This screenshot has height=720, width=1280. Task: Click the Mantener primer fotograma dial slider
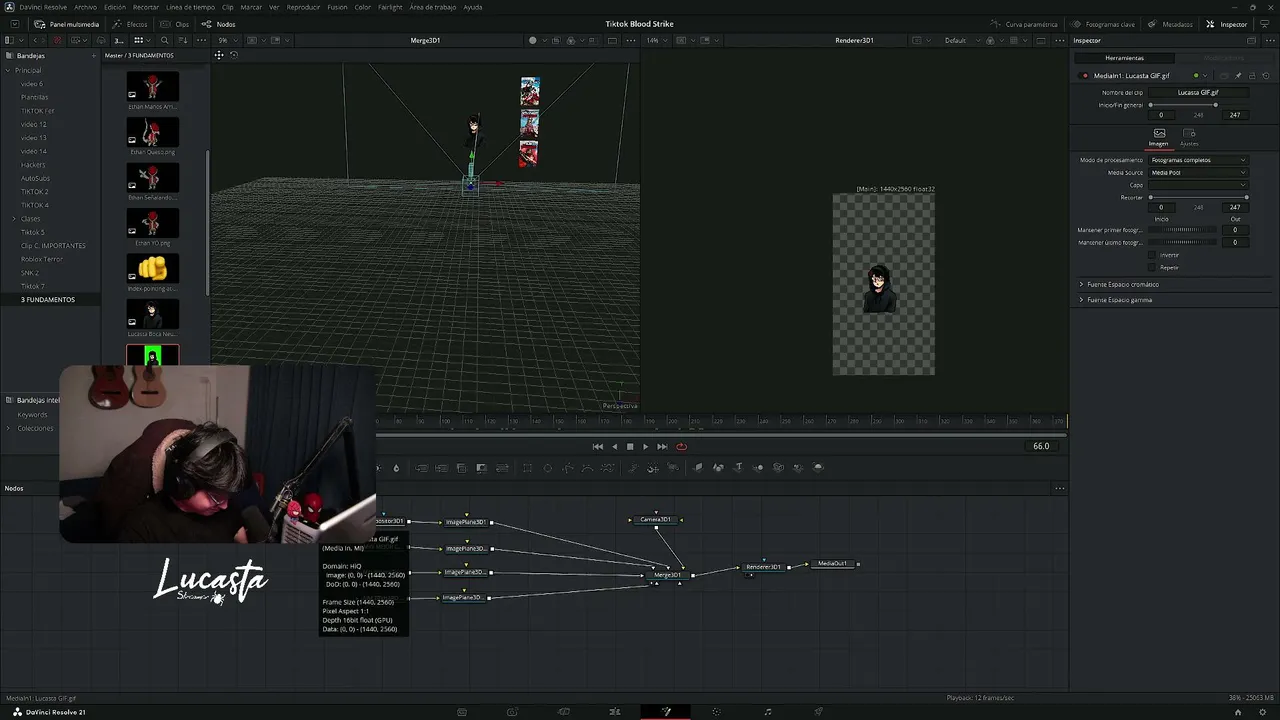click(x=1182, y=230)
